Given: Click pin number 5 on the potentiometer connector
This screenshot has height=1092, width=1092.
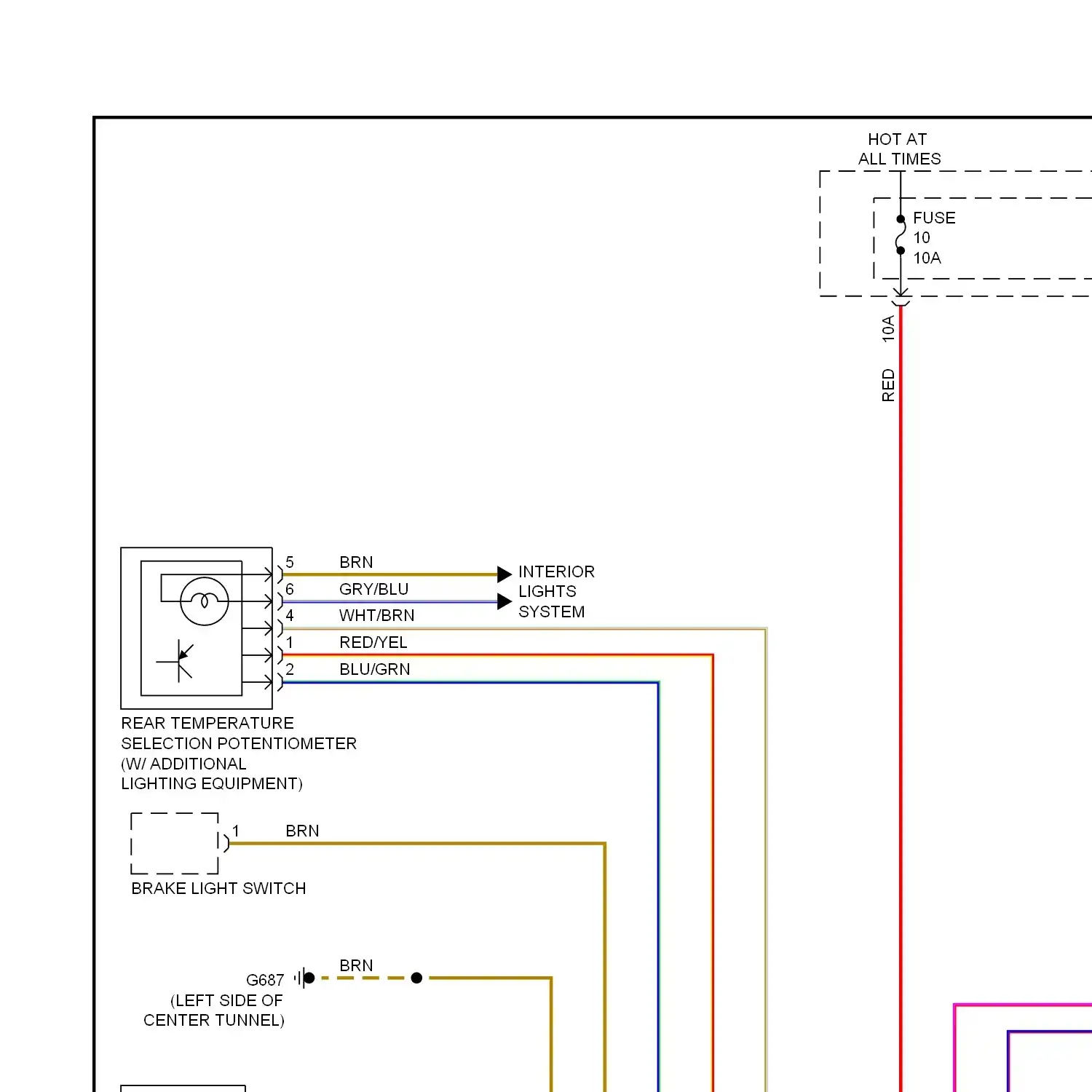Looking at the screenshot, I should 290,562.
